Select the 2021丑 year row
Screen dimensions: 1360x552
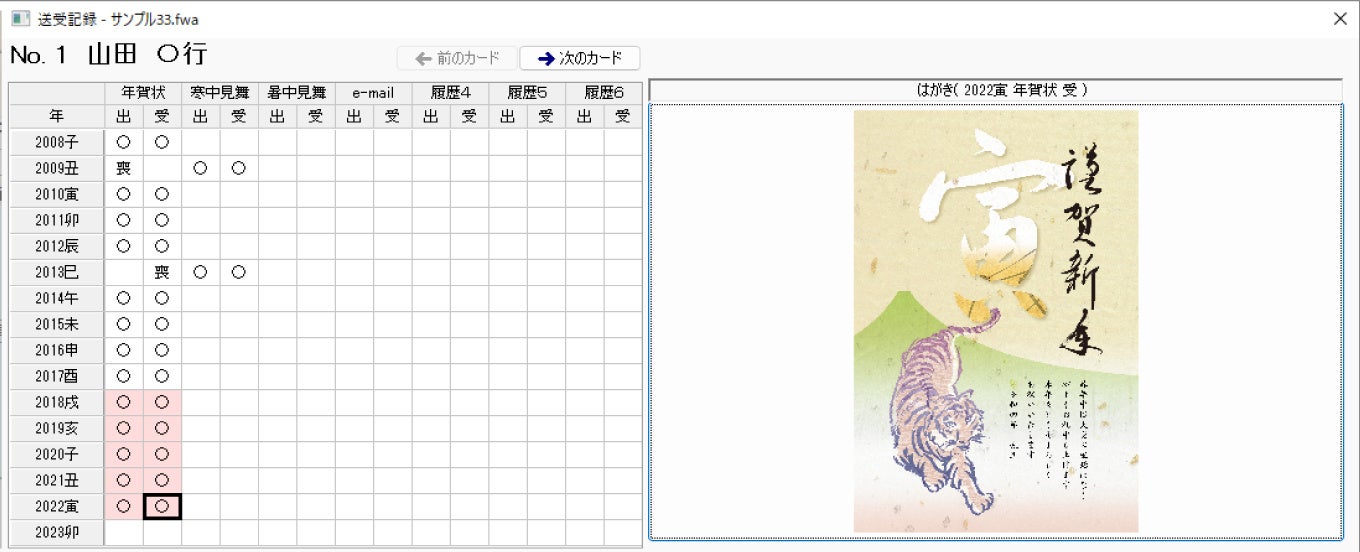[x=57, y=480]
